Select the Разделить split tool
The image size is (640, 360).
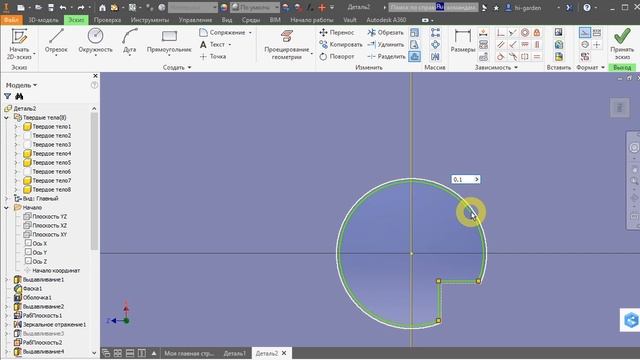pos(386,56)
